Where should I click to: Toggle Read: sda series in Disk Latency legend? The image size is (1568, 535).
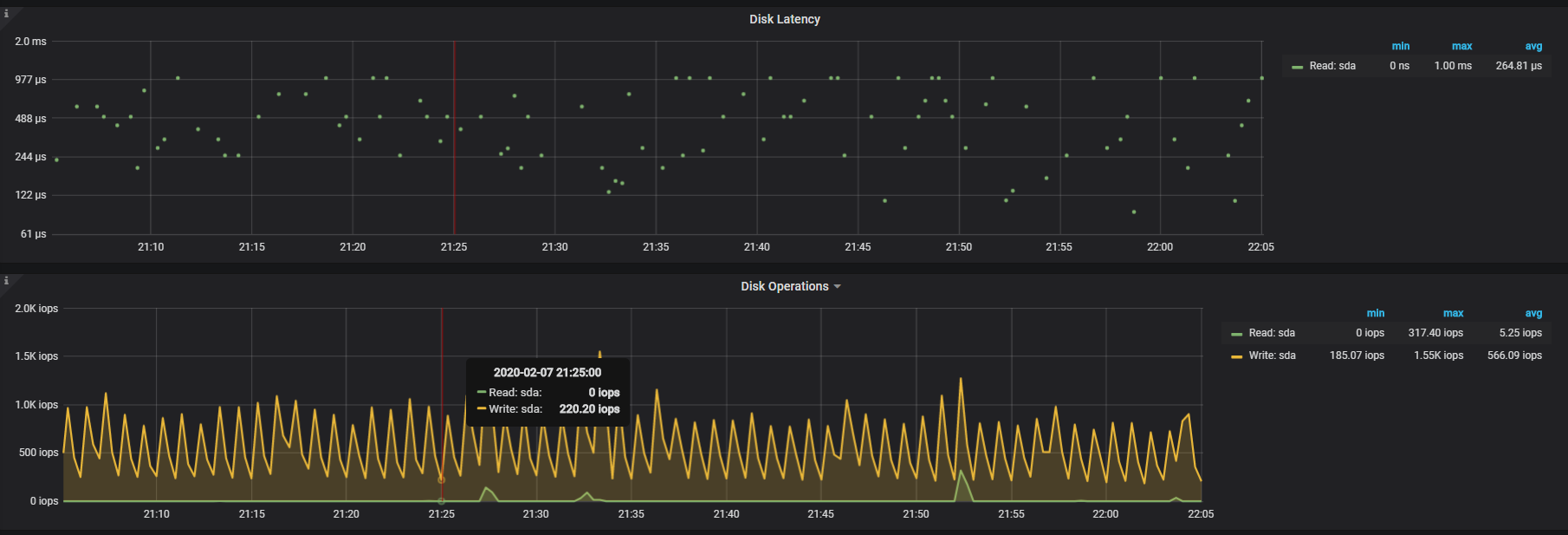pyautogui.click(x=1332, y=66)
